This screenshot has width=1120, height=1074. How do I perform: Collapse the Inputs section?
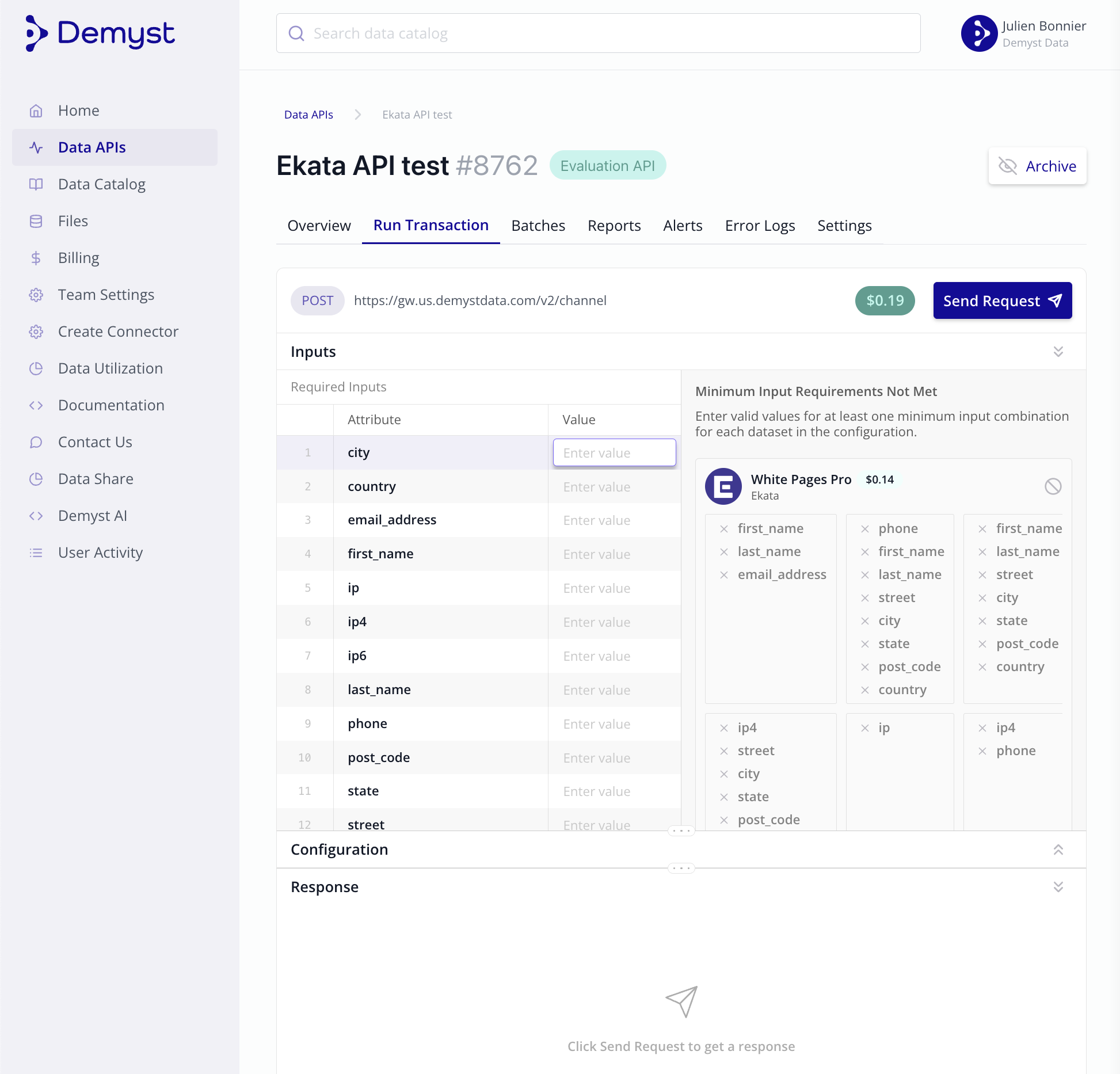click(x=1058, y=352)
